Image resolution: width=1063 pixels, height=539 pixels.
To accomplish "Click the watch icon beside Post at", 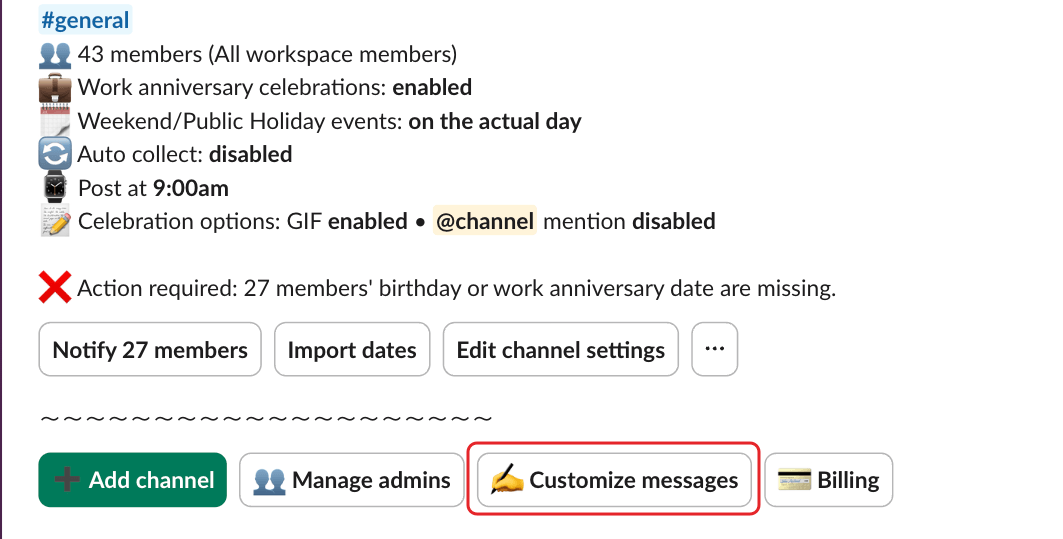I will pos(55,188).
